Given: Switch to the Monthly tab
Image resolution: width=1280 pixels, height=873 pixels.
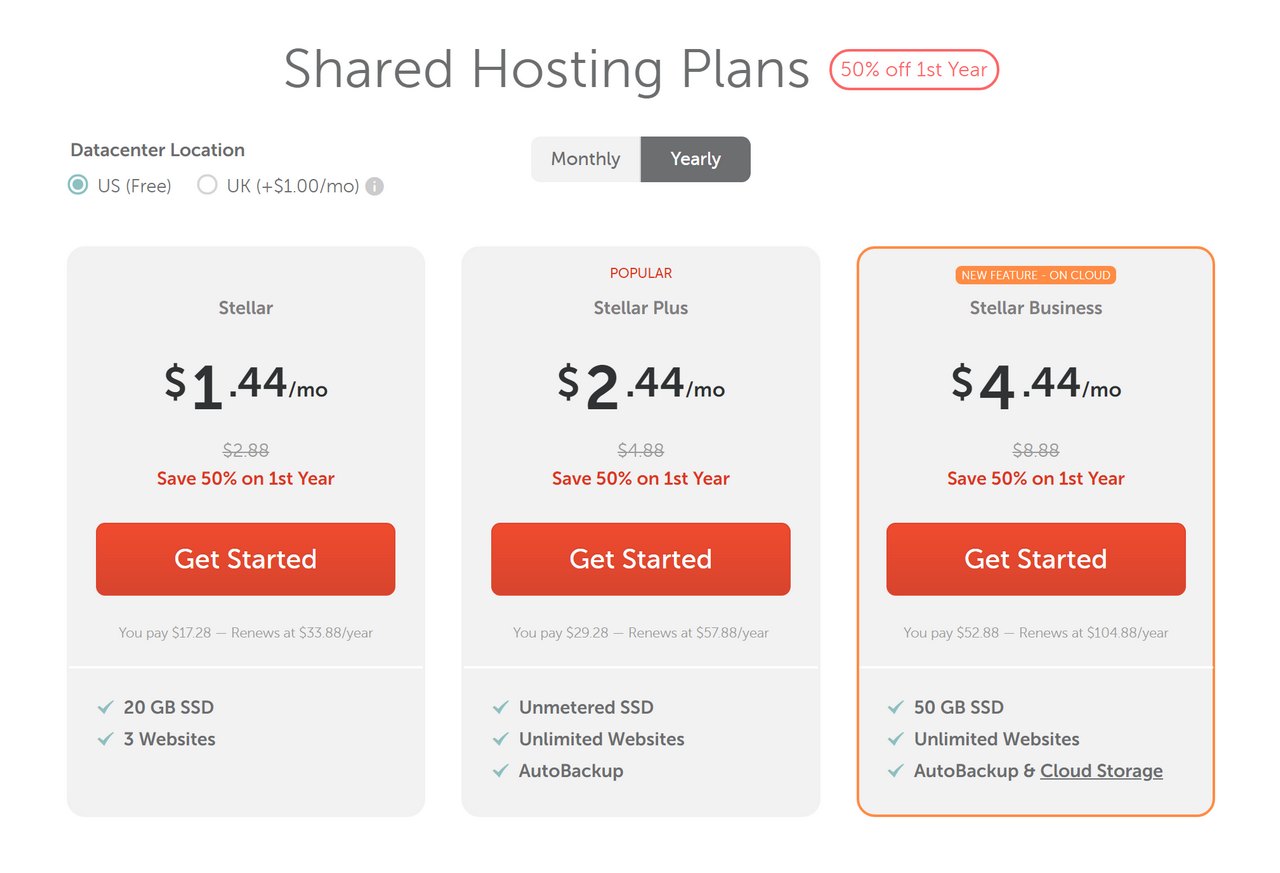Looking at the screenshot, I should pos(585,159).
